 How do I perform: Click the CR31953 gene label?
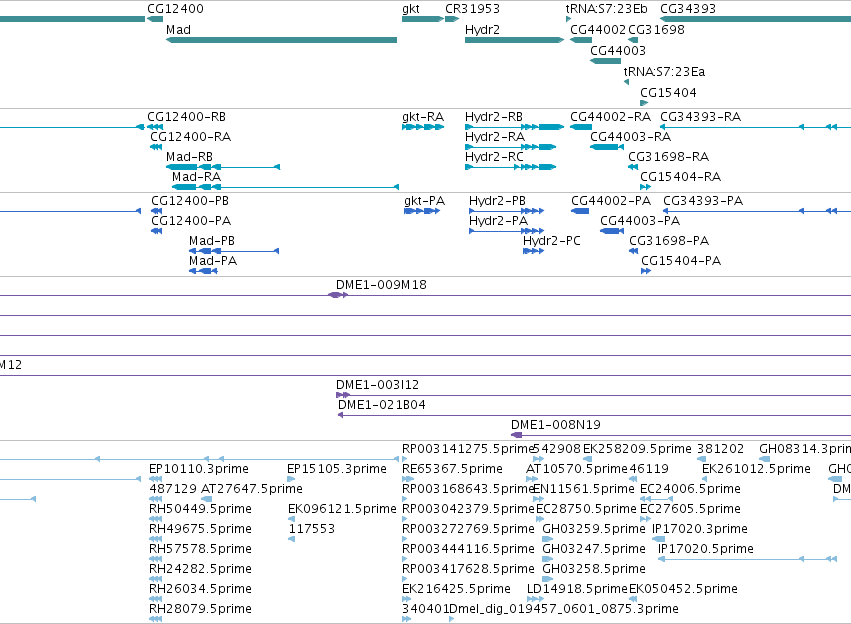(x=472, y=9)
